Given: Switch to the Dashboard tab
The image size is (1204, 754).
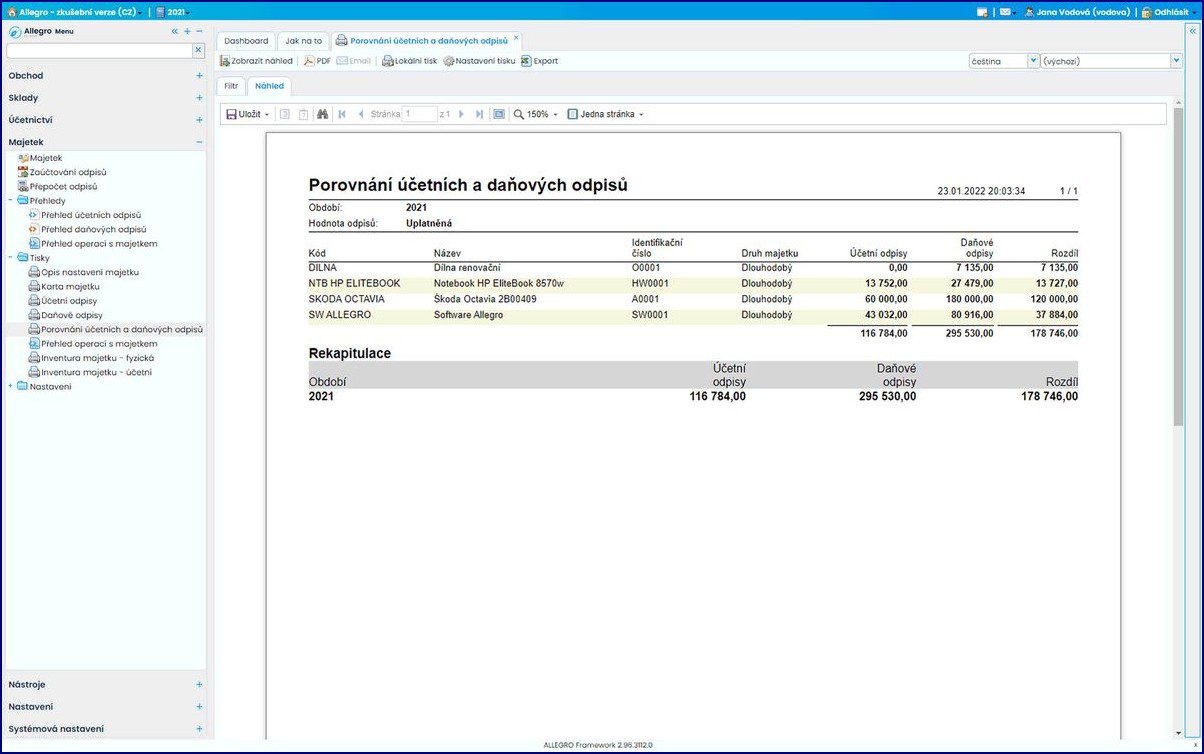Looking at the screenshot, I should 246,41.
